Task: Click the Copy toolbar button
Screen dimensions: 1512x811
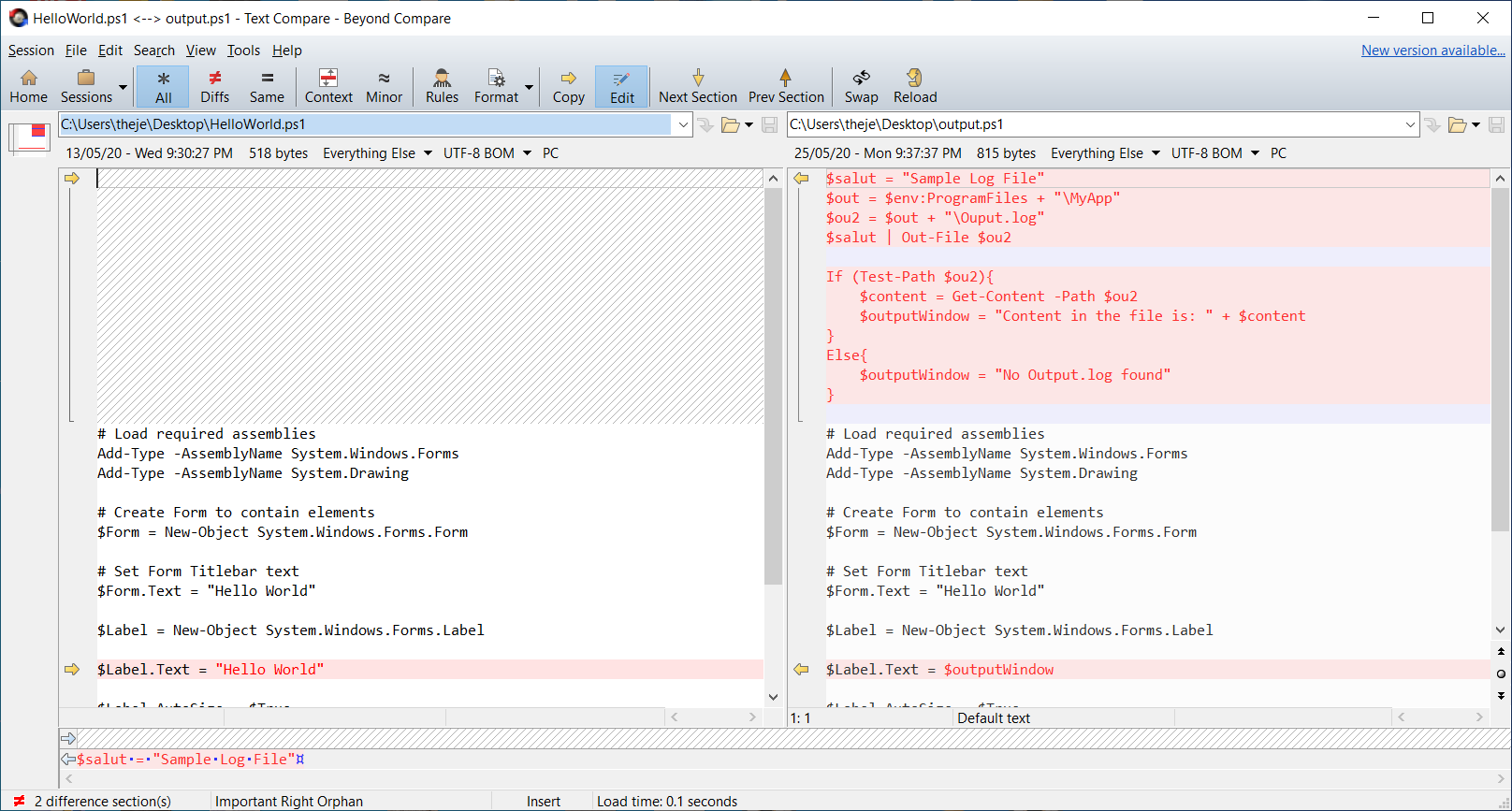Action: pyautogui.click(x=568, y=86)
